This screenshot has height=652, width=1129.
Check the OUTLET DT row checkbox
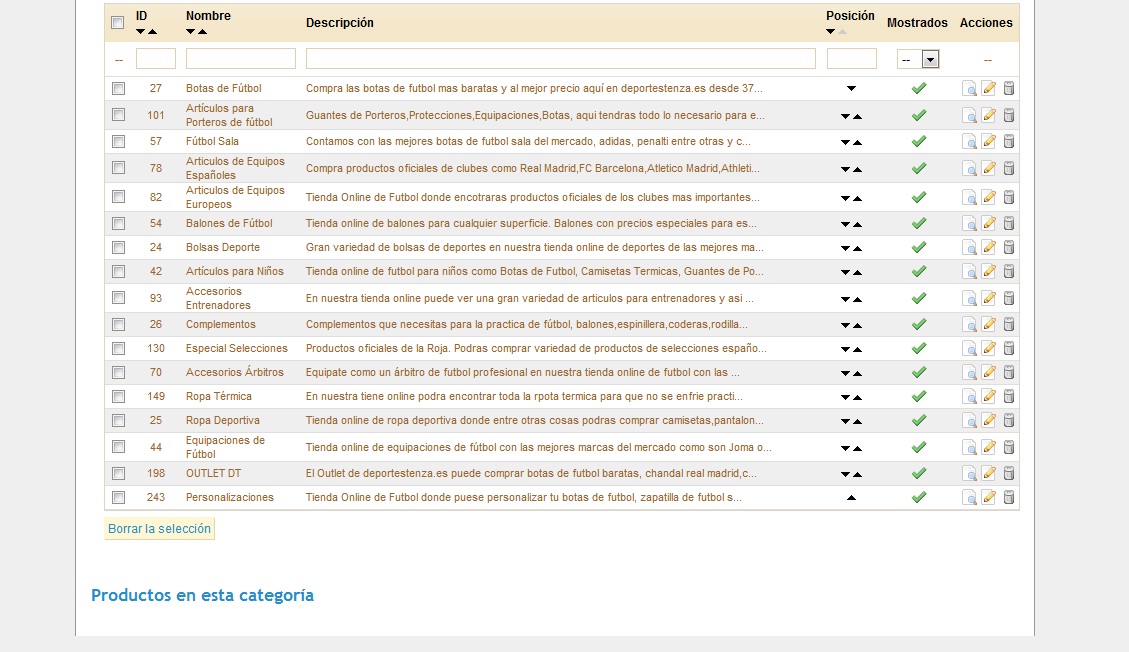(119, 474)
